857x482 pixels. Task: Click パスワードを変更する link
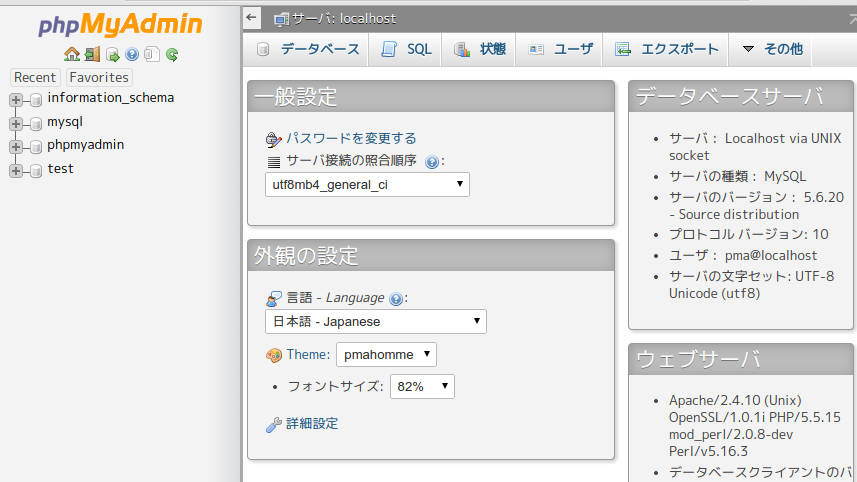point(351,138)
